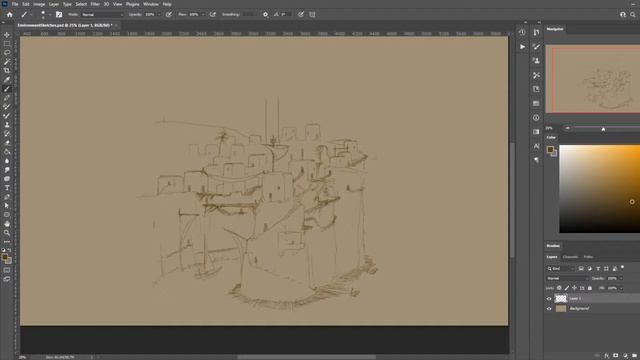The image size is (640, 360).
Task: Add a layer style with fx icon
Action: [x=607, y=356]
